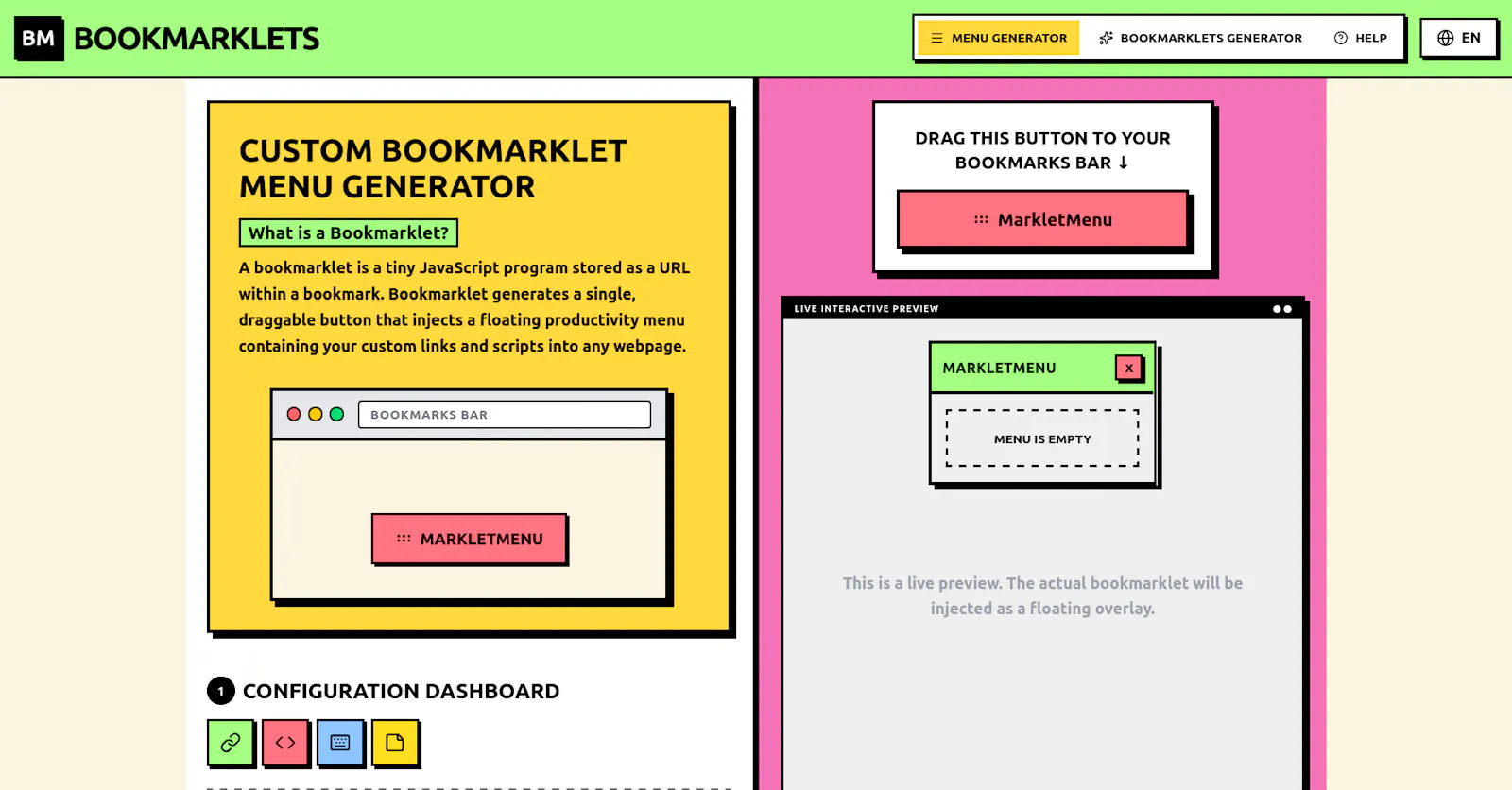Click the hamburger icon beside Menu Generator
Viewport: 1512px width, 790px height.
point(936,38)
